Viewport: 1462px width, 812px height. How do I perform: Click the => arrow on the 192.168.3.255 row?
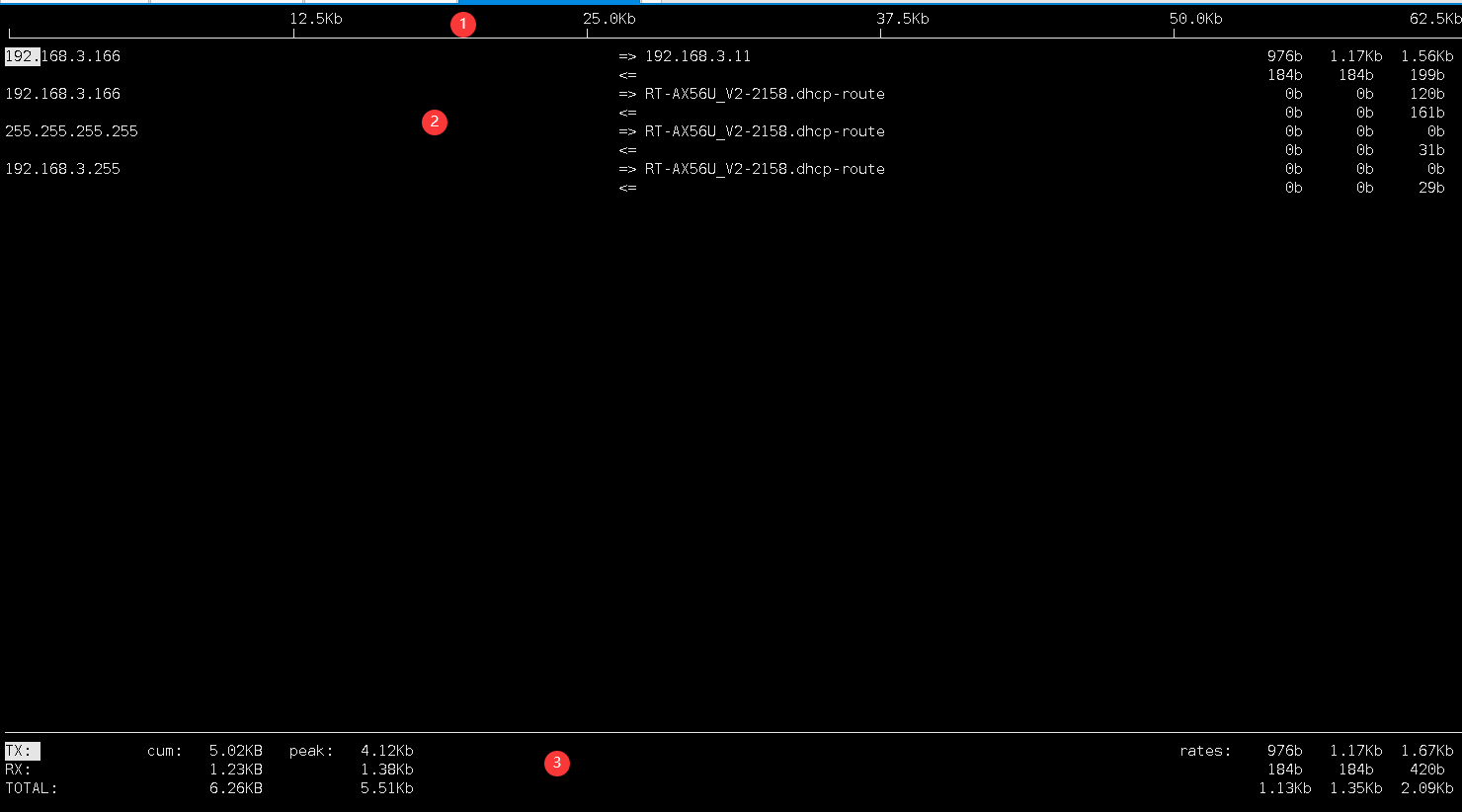(627, 168)
